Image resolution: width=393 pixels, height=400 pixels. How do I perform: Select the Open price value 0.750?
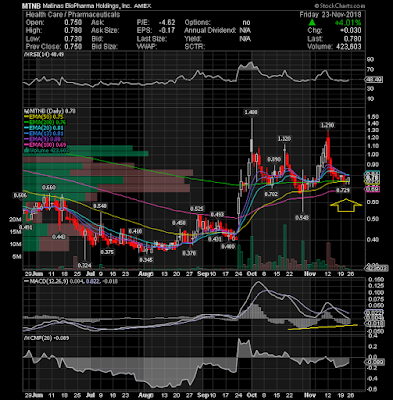73,23
